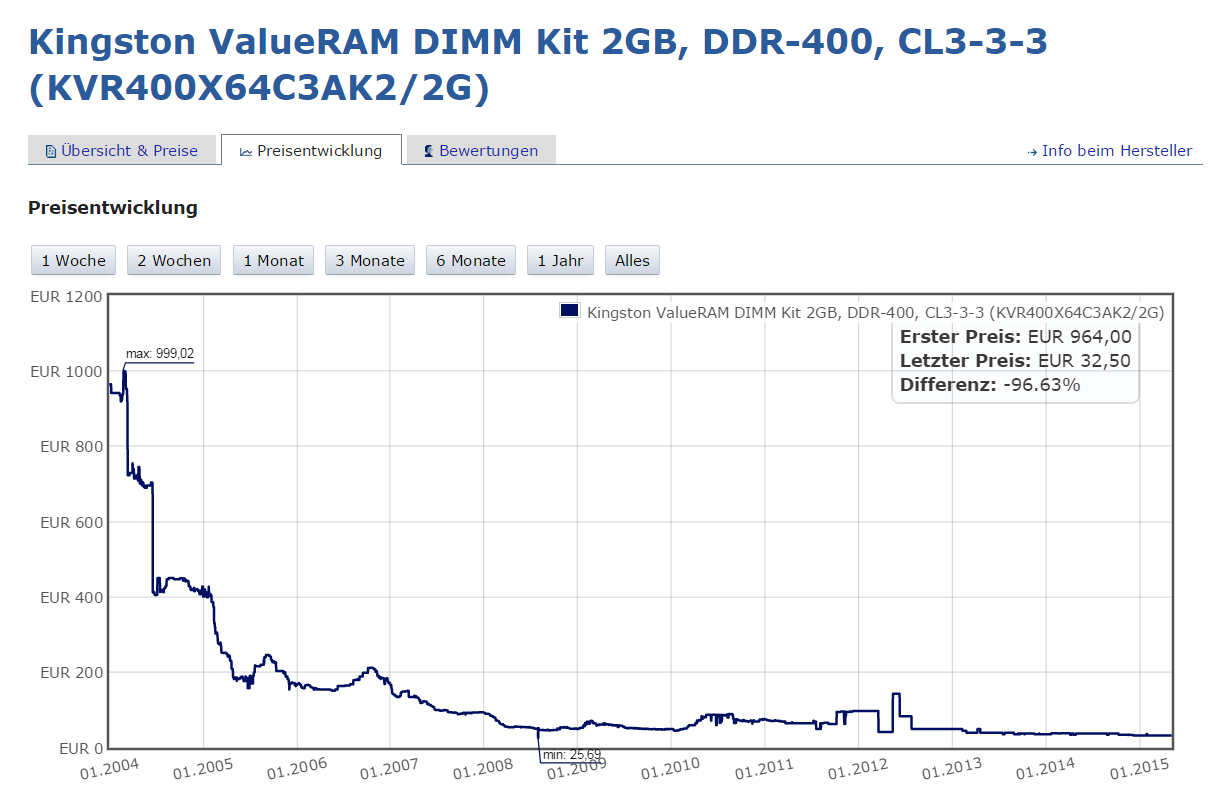Image resolution: width=1218 pixels, height=795 pixels.
Task: Click the EUR 800 y-axis label
Action: 71,447
